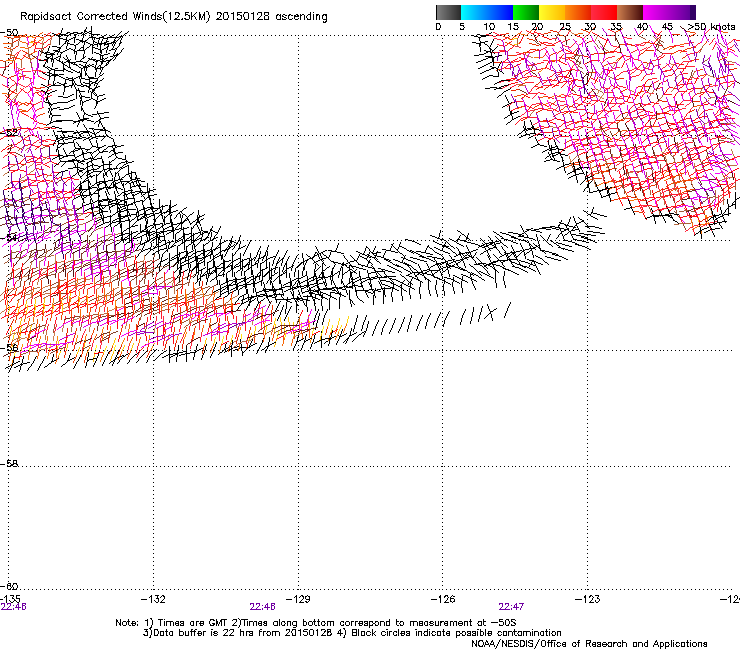Click the magenta 40–45 knot legend swatch
The image size is (740, 650).
pyautogui.click(x=656, y=12)
